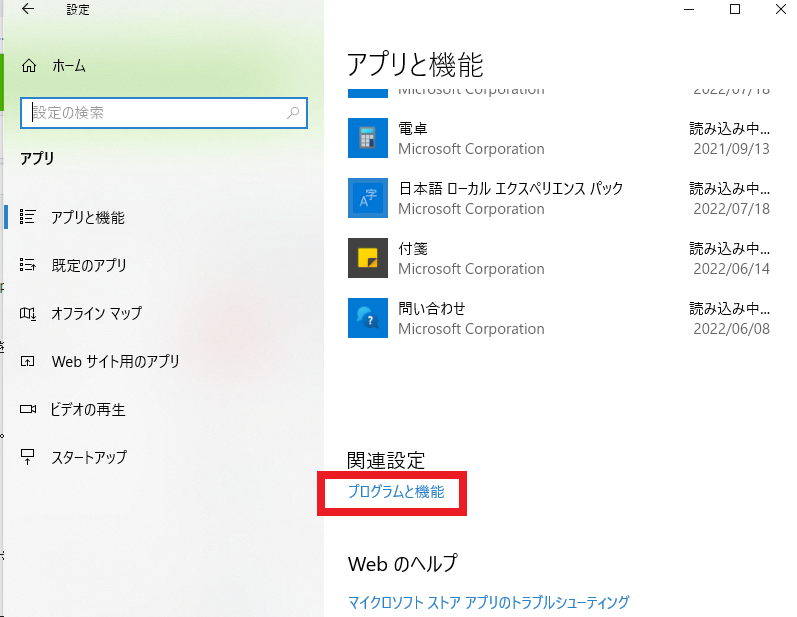
Task: Close the Settings window
Action: 781,9
